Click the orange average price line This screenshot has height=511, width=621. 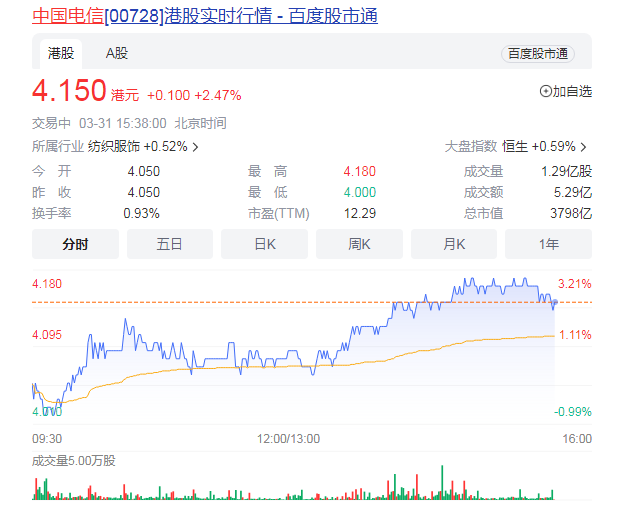[x=300, y=367]
